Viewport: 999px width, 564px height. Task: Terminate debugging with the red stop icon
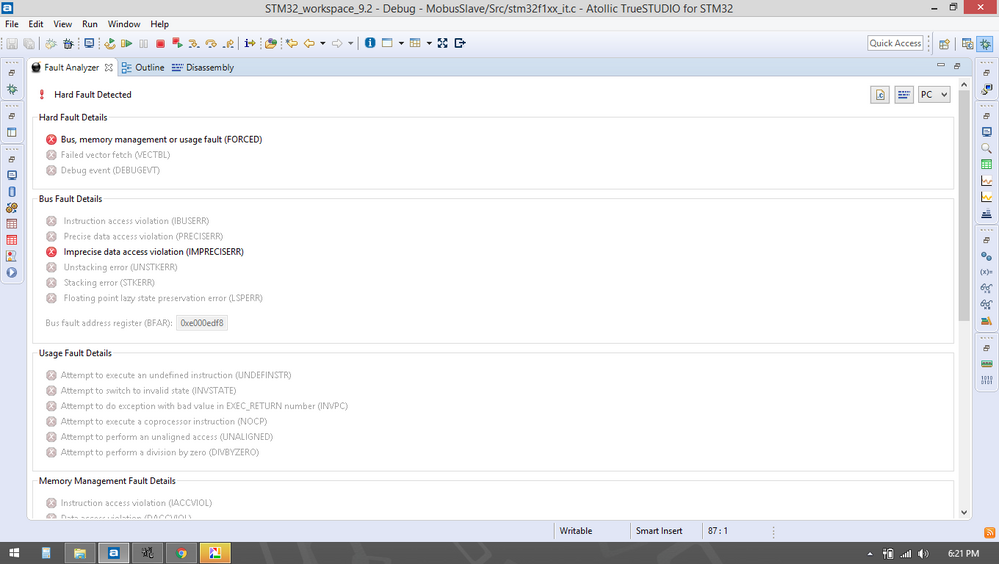tap(161, 43)
